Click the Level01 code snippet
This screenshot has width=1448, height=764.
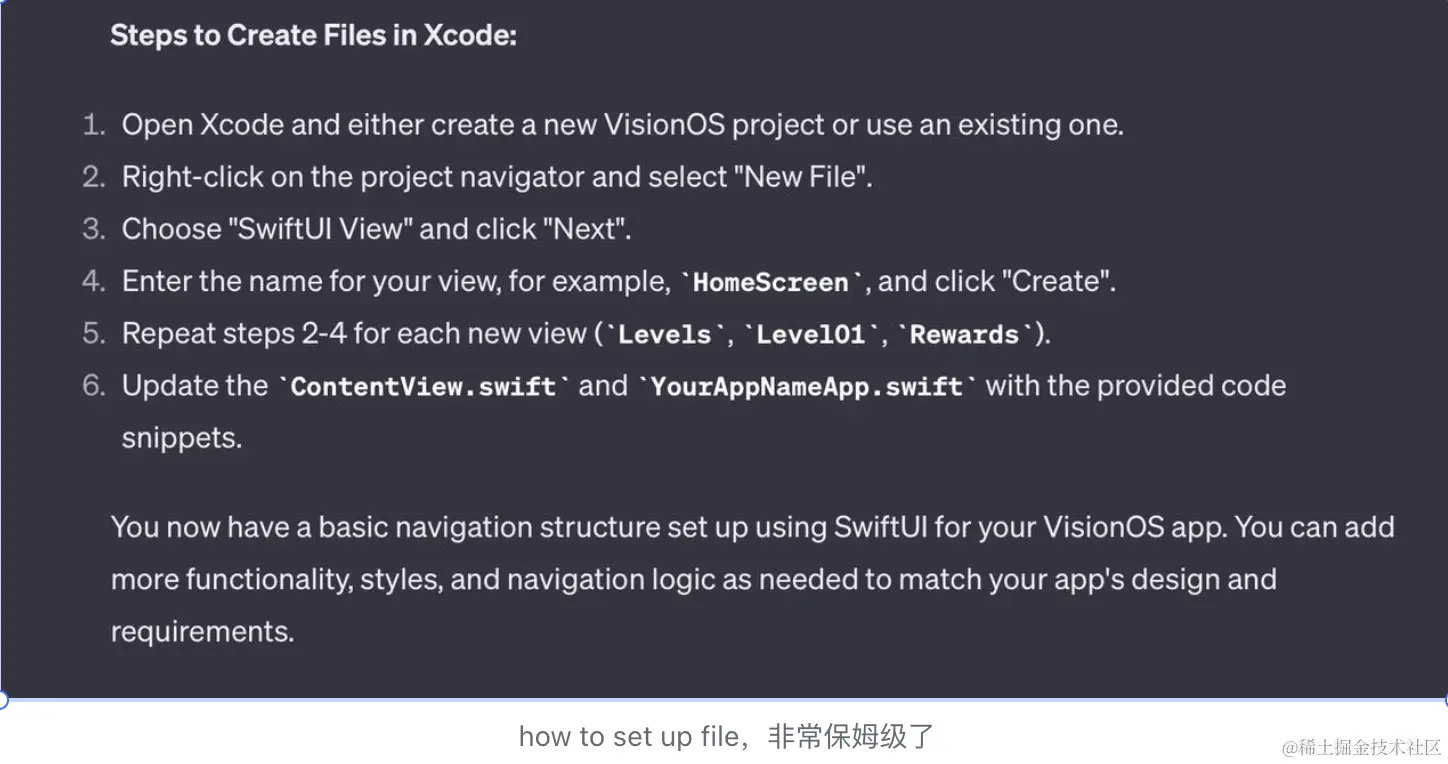810,334
